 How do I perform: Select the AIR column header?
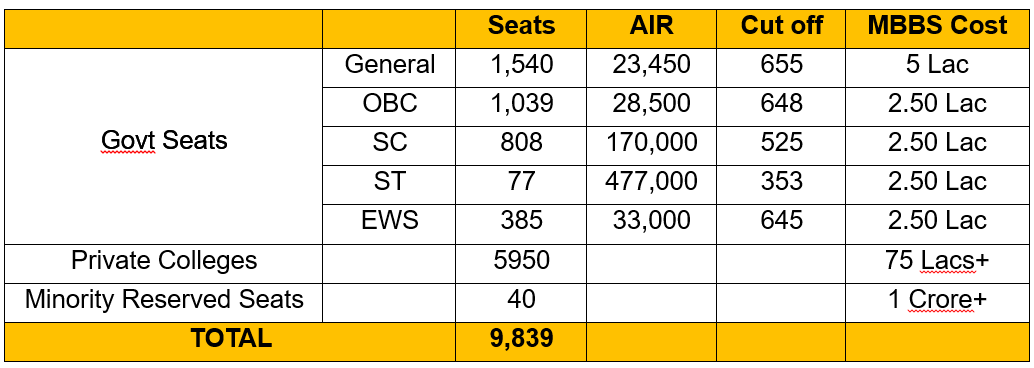[x=651, y=27]
